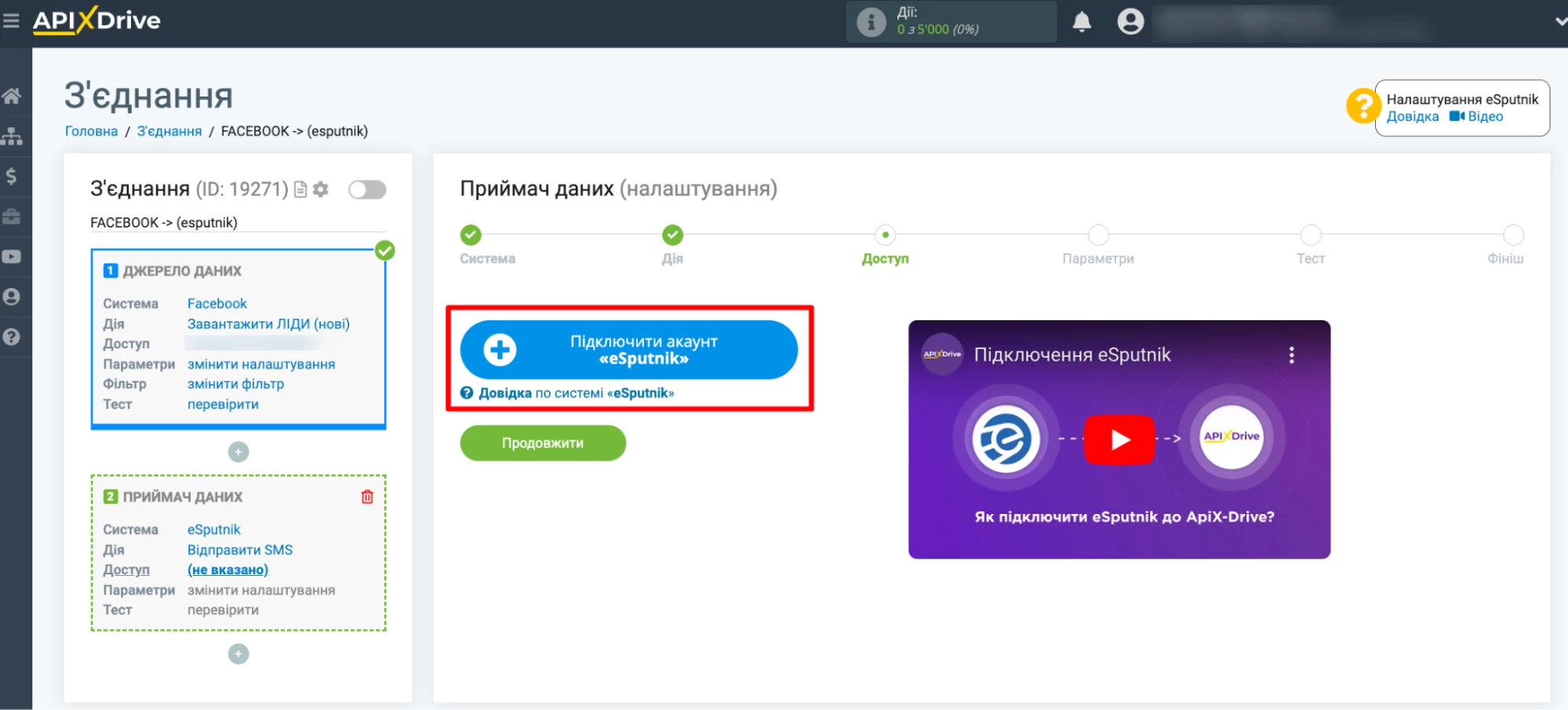Viewport: 1568px width, 710px height.
Task: Click the yellow question mark help icon
Action: click(x=1362, y=105)
